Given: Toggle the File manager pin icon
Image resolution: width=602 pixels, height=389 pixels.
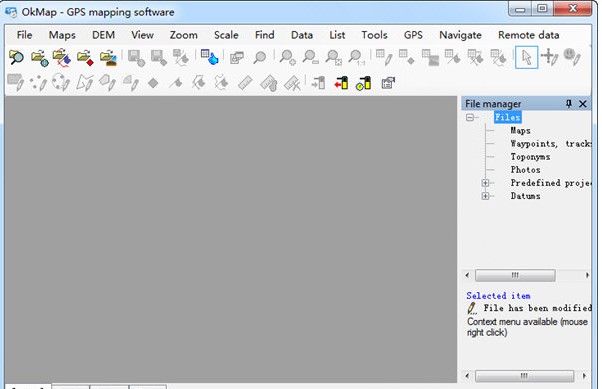Looking at the screenshot, I should pos(569,103).
